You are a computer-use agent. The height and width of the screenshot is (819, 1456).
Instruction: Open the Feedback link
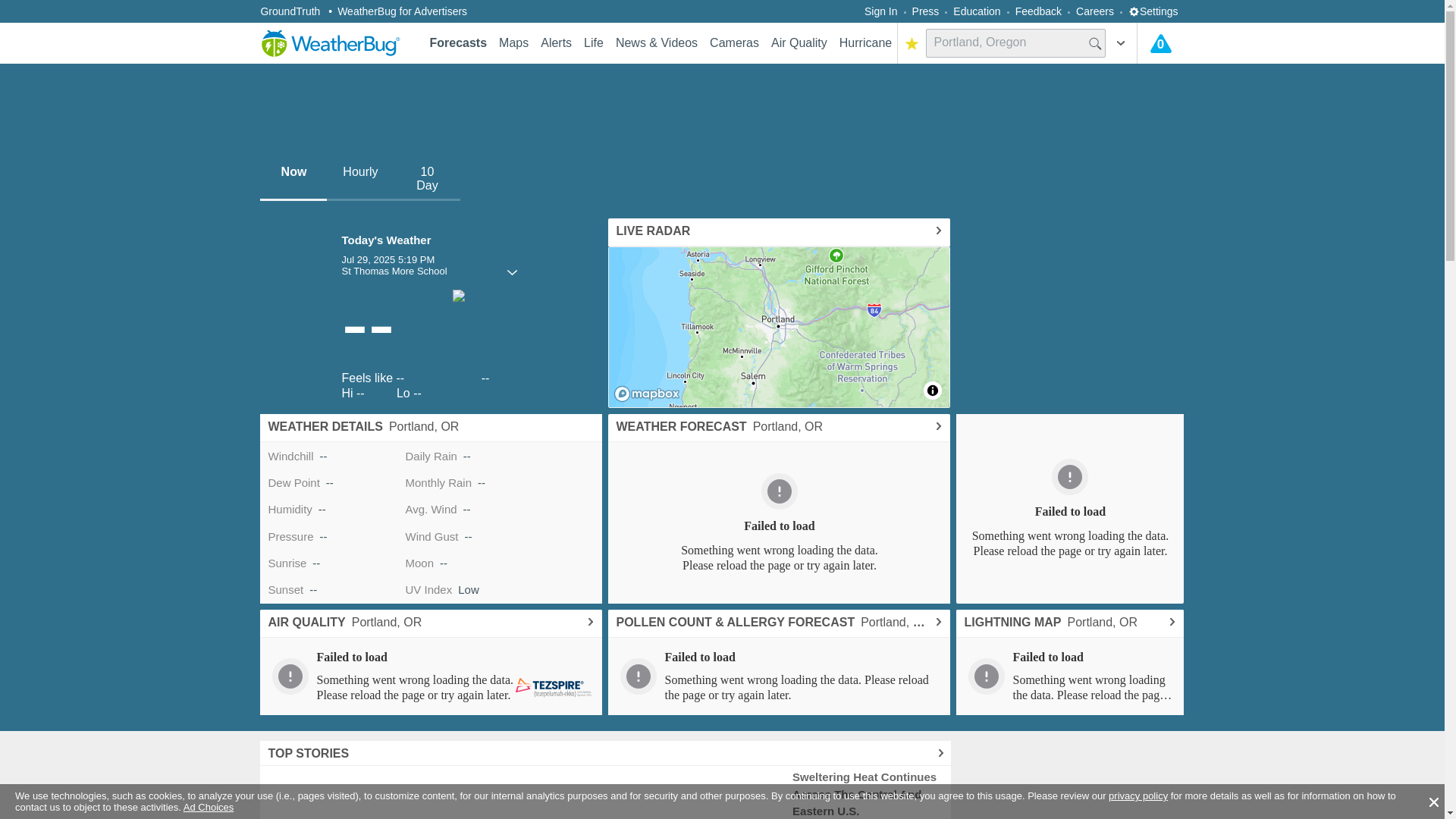1038,11
